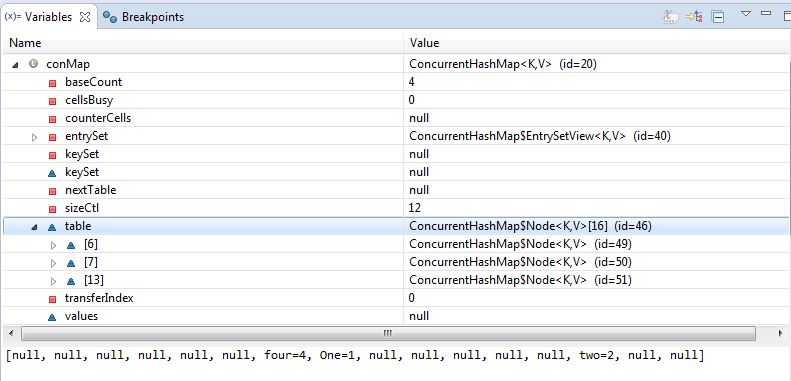
Task: Select the nextTable field row
Action: [396, 190]
